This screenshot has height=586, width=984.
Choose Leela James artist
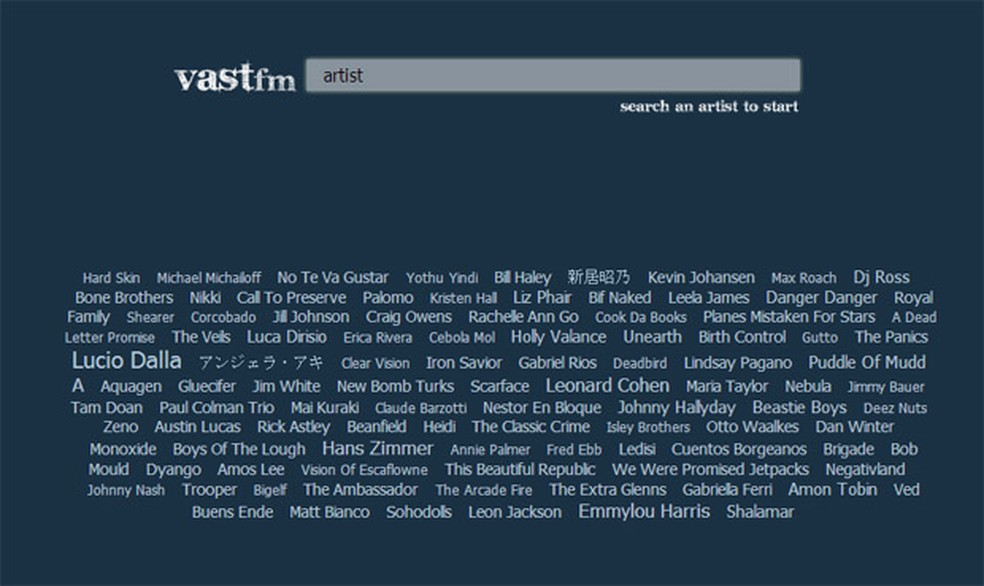(709, 297)
